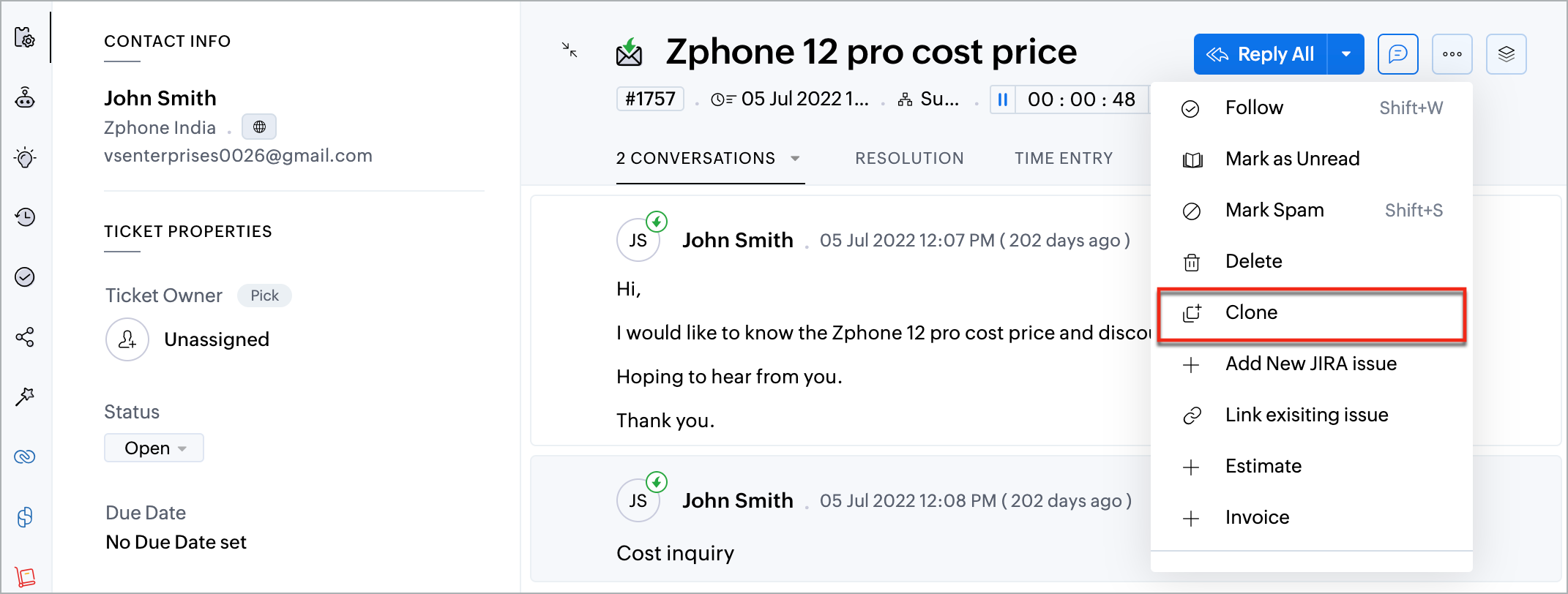Switch to the Resolution tab
1568x594 pixels.
pyautogui.click(x=909, y=158)
